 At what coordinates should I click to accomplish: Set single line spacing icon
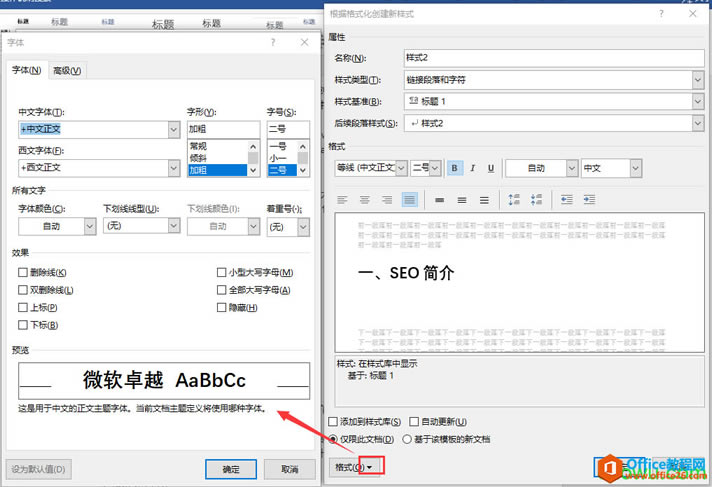[440, 200]
